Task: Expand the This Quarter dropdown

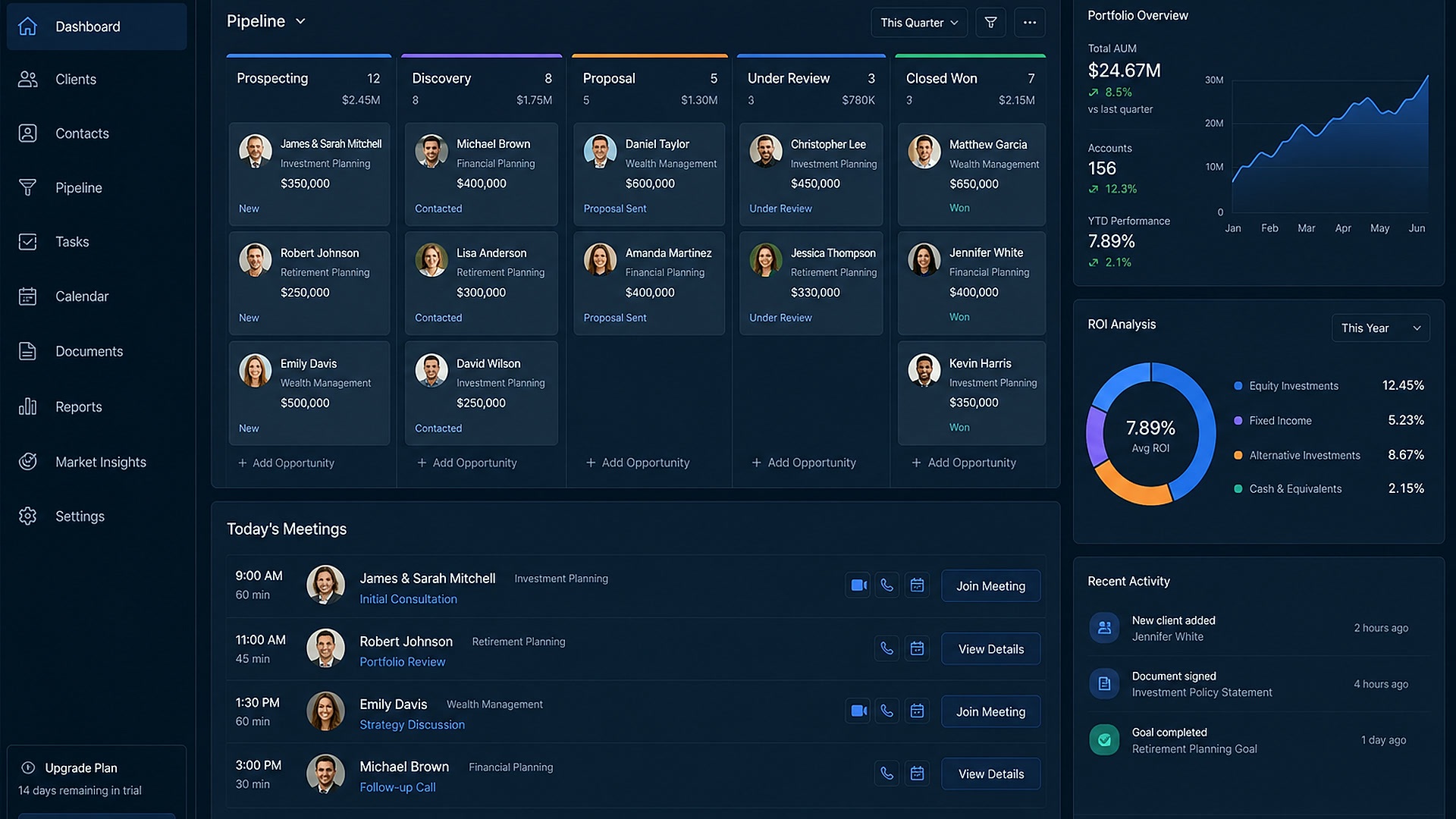Action: click(x=919, y=23)
